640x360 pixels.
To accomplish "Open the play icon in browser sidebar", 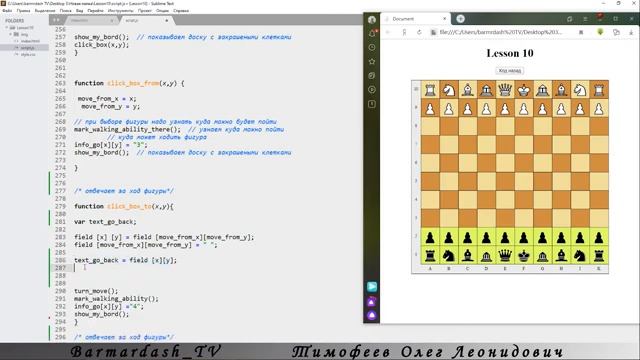I will (372, 90).
